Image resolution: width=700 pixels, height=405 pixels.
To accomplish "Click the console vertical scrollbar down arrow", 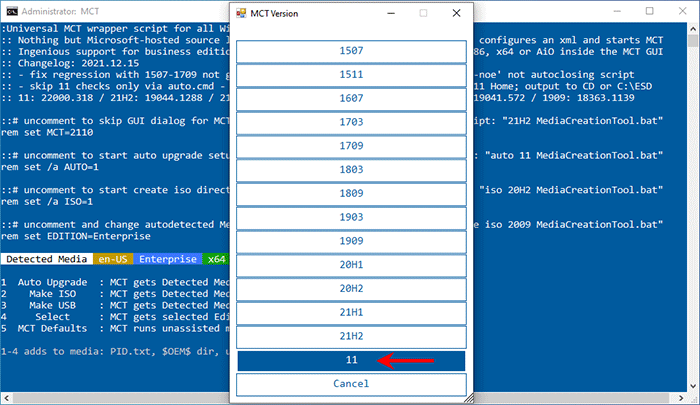I will click(x=692, y=386).
